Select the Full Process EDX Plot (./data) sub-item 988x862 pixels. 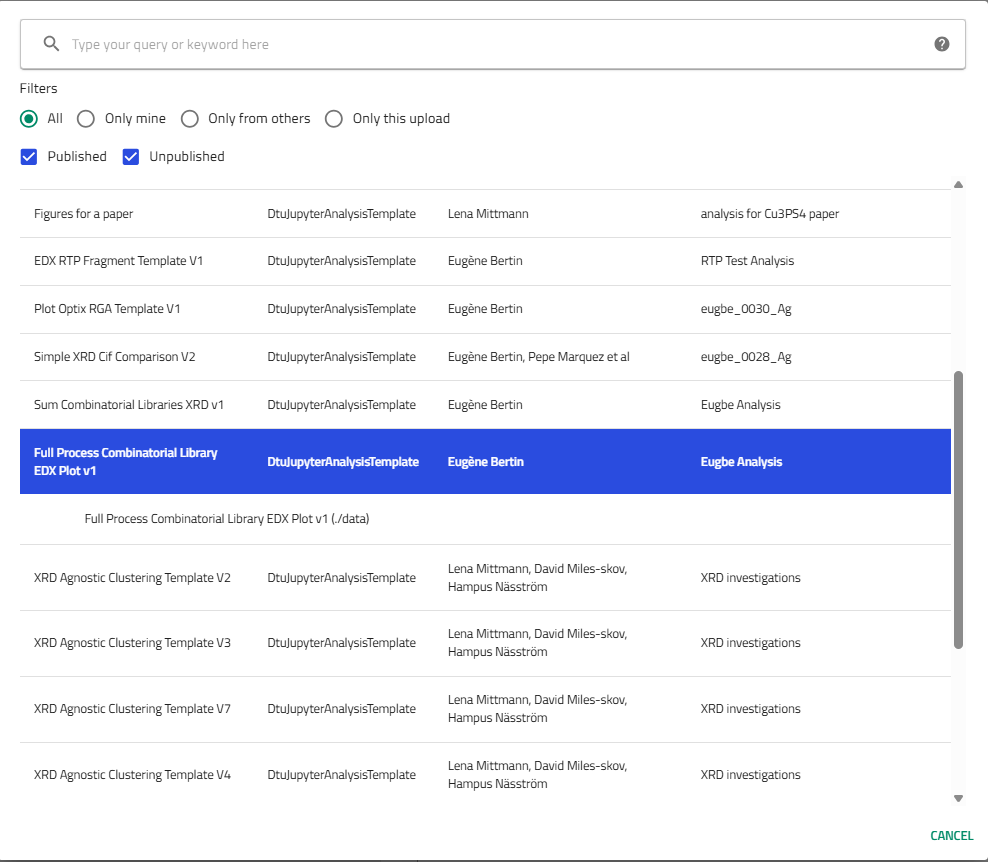pyautogui.click(x=227, y=519)
